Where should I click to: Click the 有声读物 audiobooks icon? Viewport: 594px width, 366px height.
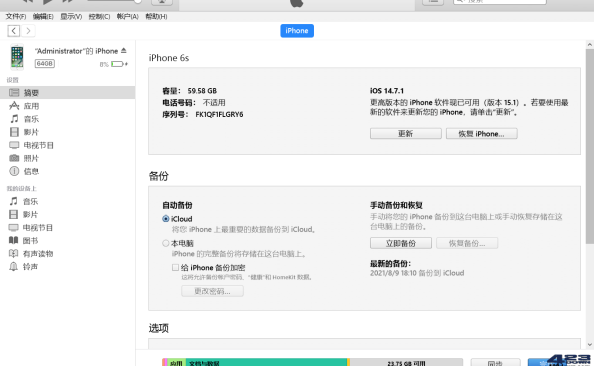(x=14, y=253)
